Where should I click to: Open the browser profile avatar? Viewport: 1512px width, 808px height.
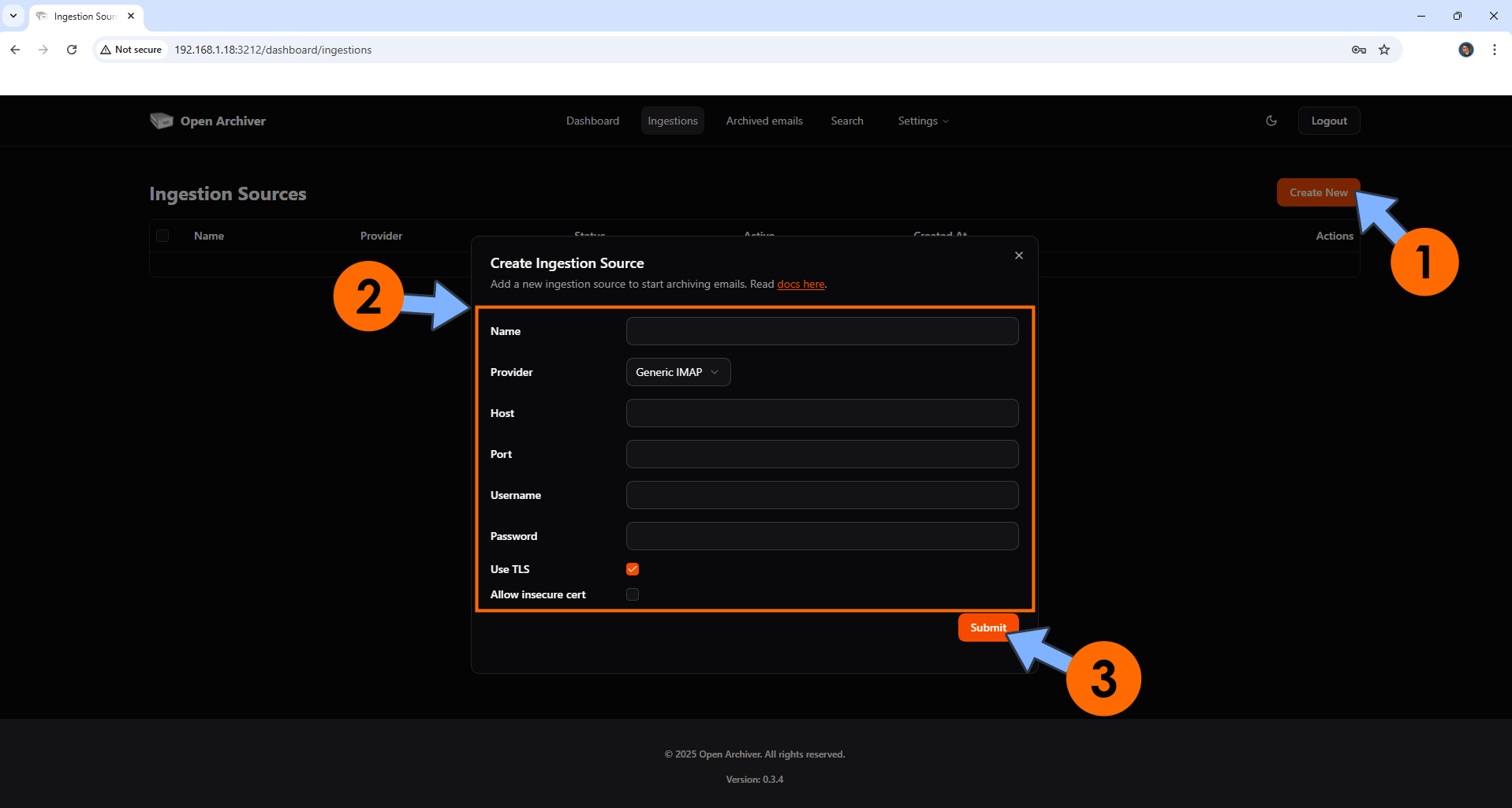1465,50
